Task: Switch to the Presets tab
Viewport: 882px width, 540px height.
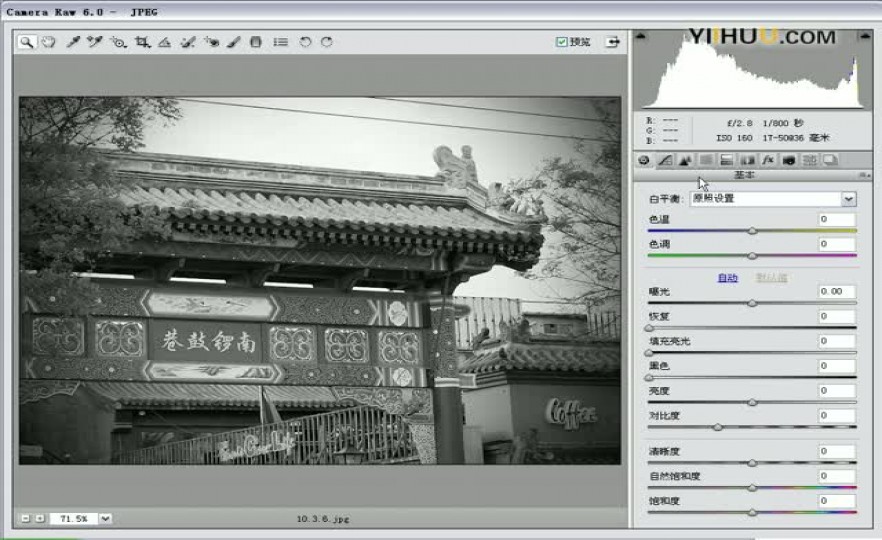Action: (x=809, y=160)
